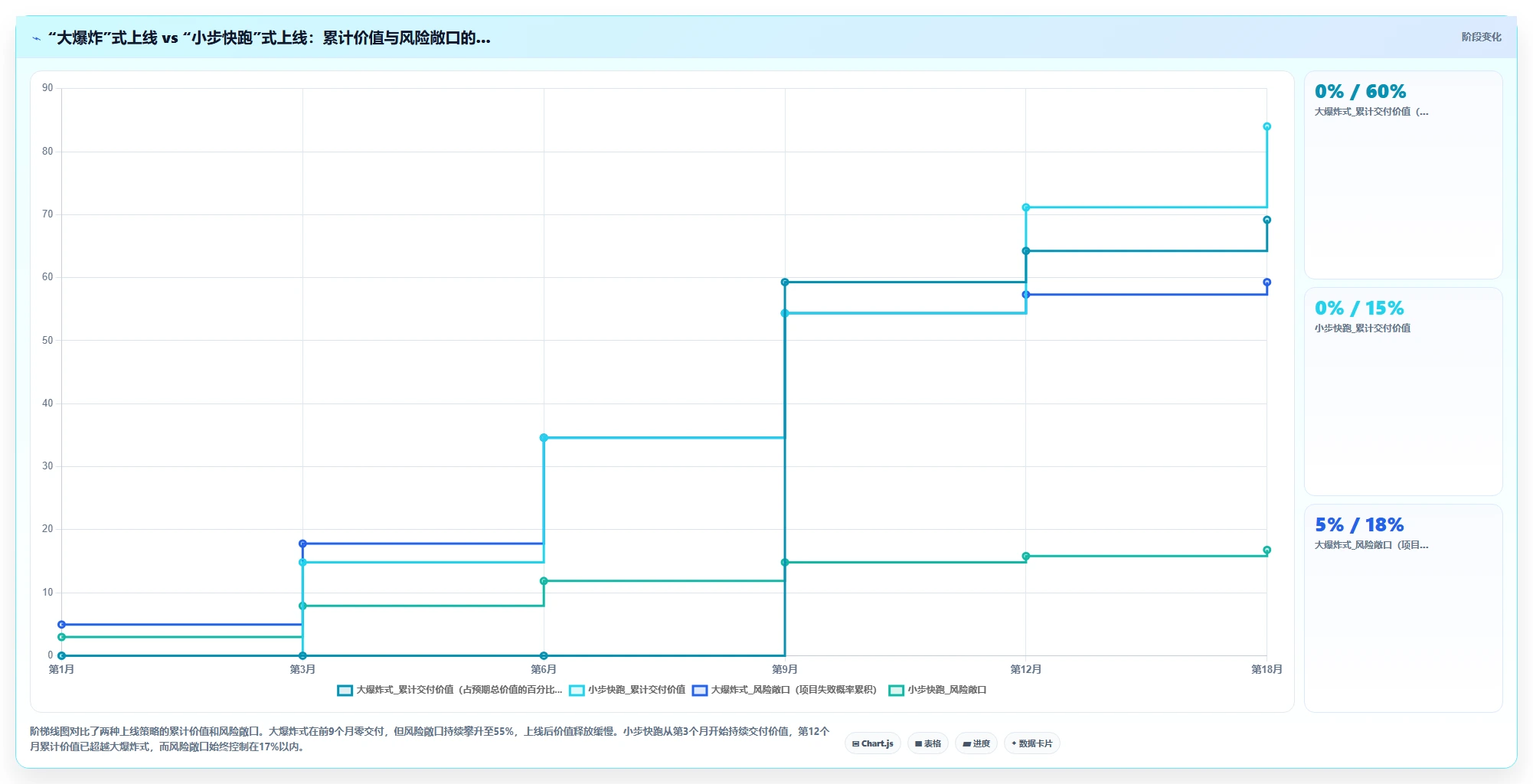Select the 大爆炸式 value point at 第12月 (64)

(1026, 251)
